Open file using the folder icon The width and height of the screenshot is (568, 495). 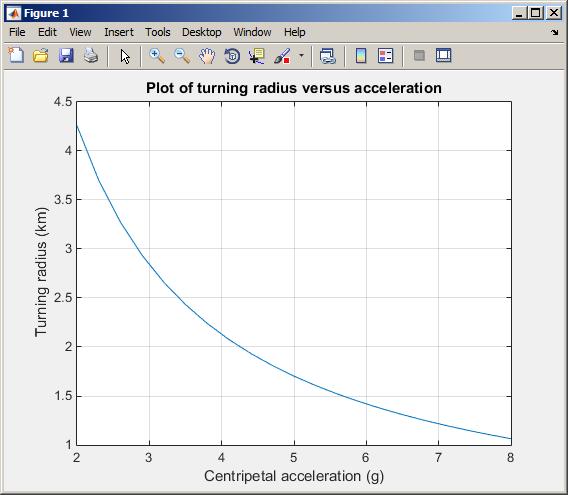[x=41, y=56]
